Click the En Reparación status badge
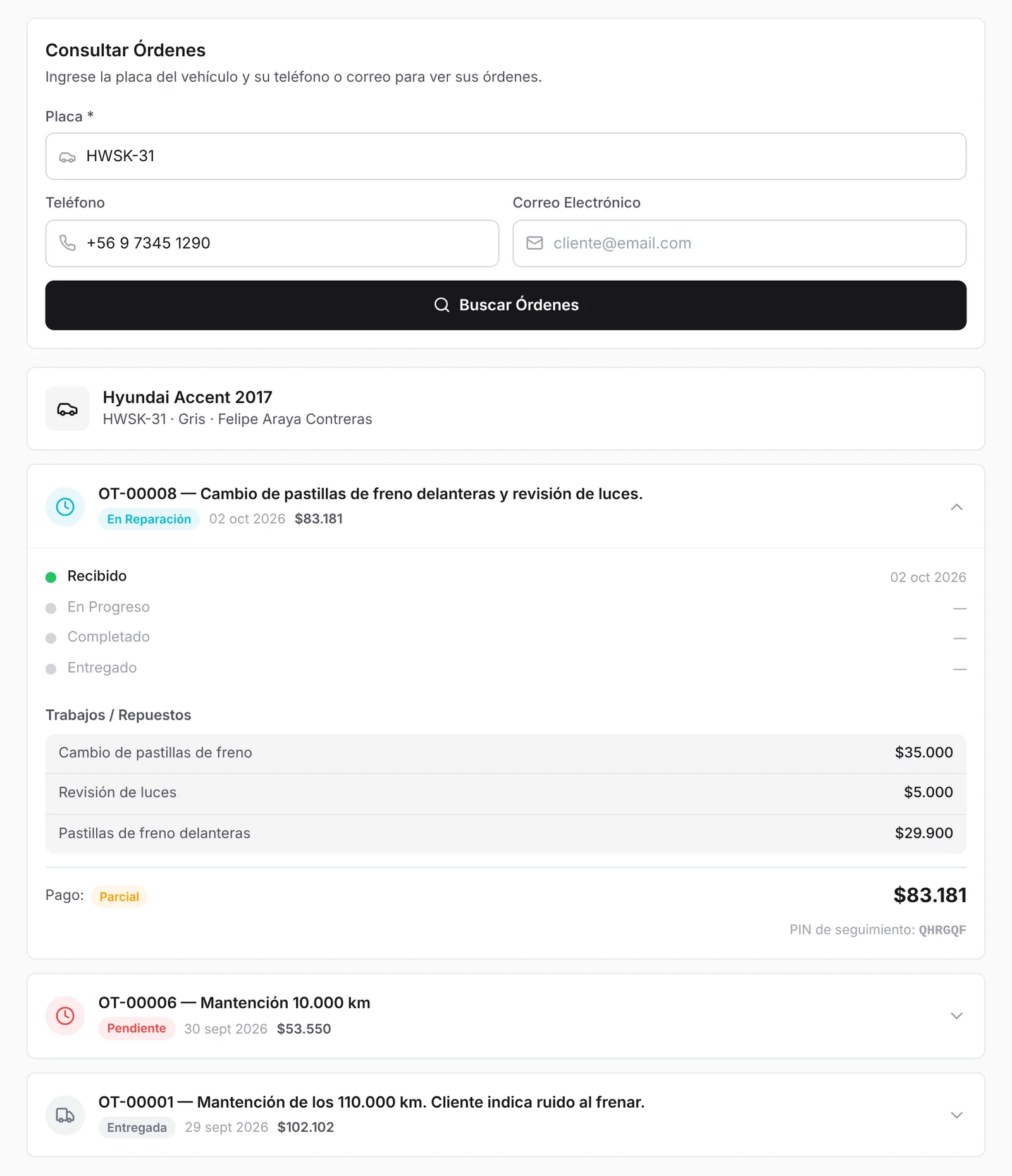 tap(149, 519)
